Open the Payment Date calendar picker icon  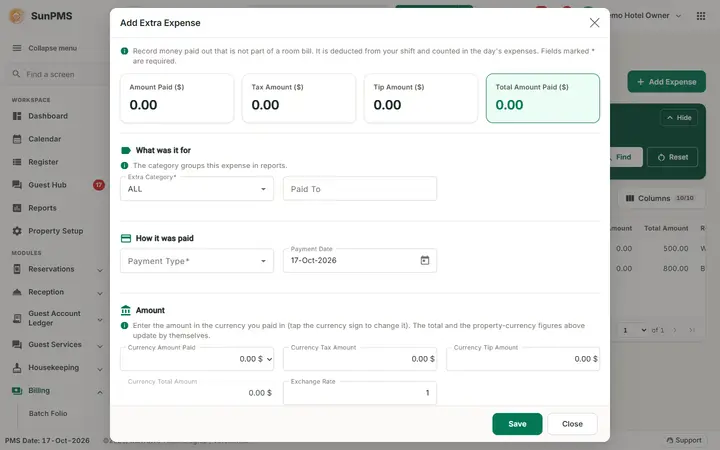tap(425, 260)
